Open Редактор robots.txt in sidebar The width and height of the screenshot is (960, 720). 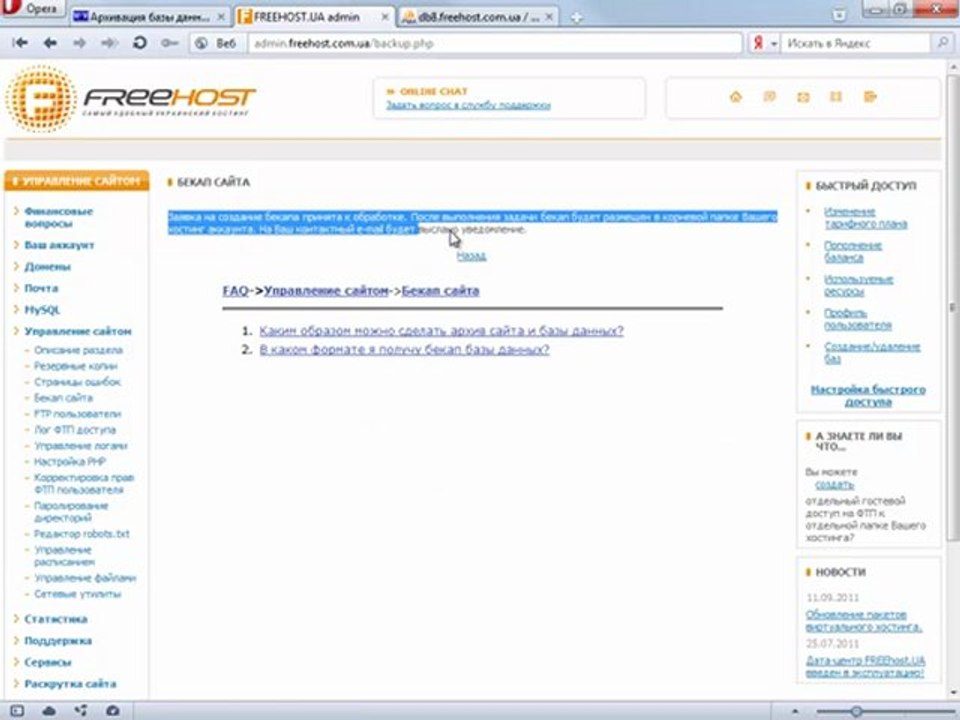[81, 534]
